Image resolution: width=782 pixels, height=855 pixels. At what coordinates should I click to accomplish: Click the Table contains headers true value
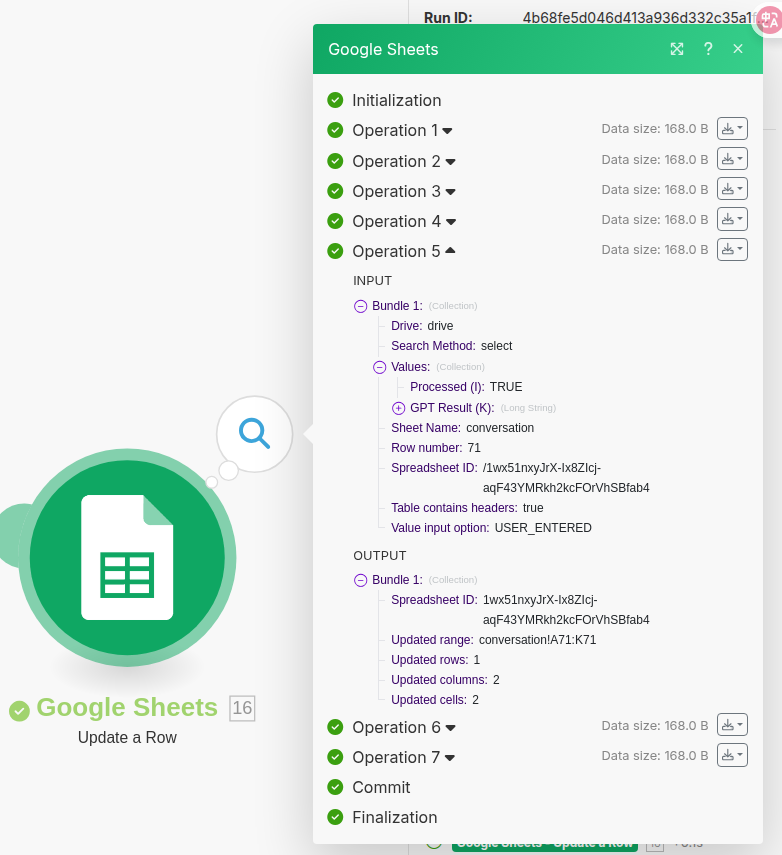[x=533, y=508]
